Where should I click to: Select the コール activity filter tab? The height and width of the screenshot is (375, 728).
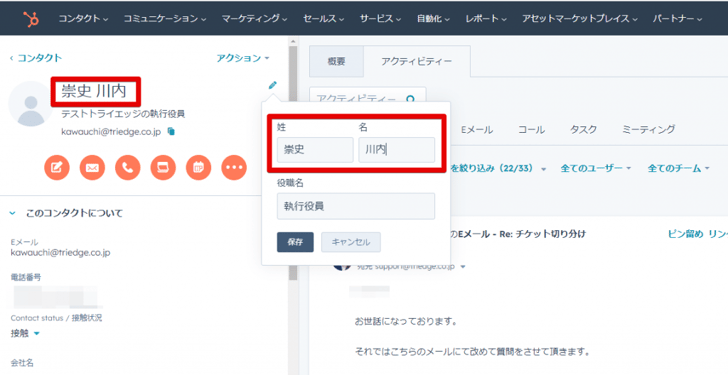click(x=532, y=130)
